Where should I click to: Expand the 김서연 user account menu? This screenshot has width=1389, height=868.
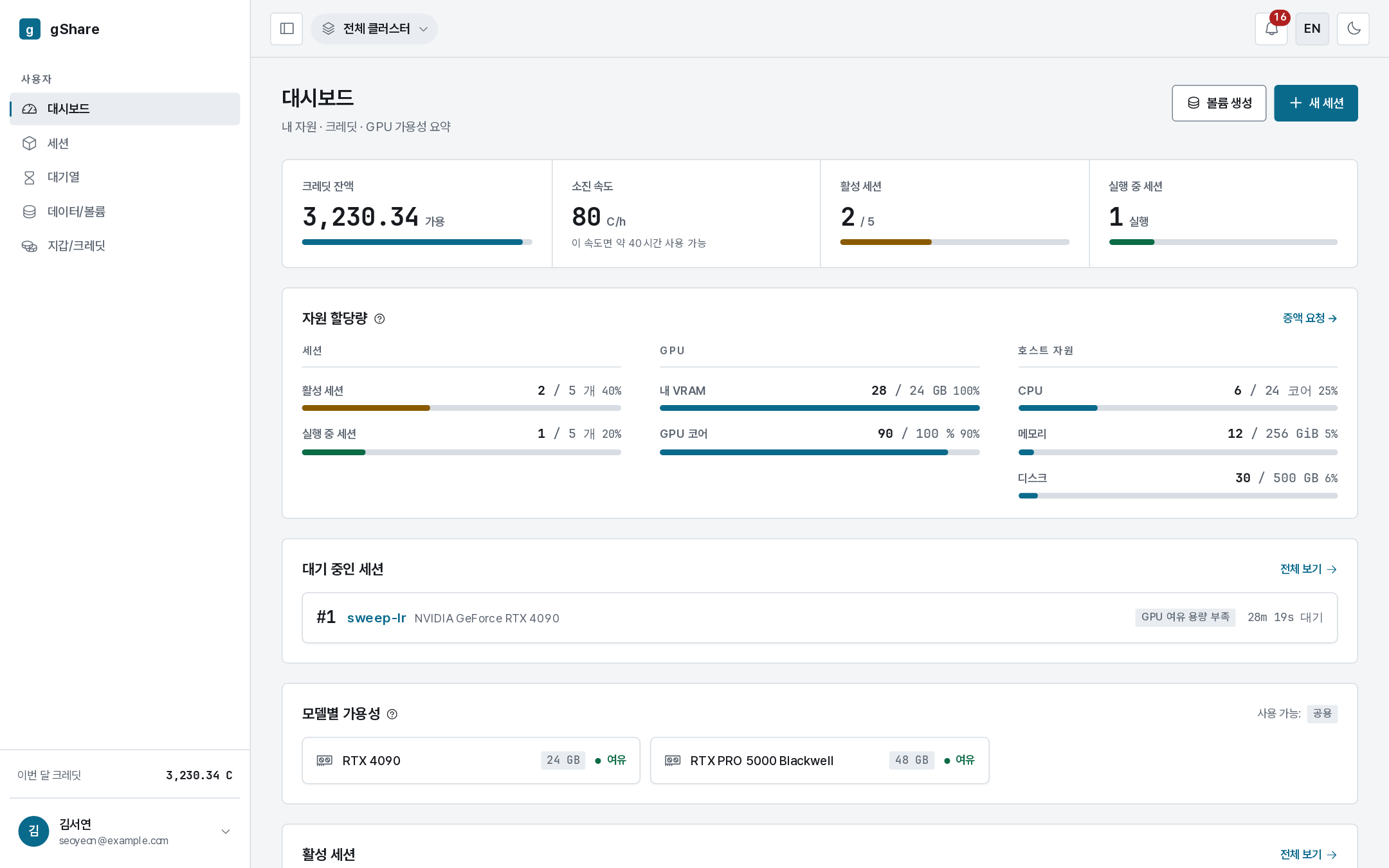click(x=125, y=832)
